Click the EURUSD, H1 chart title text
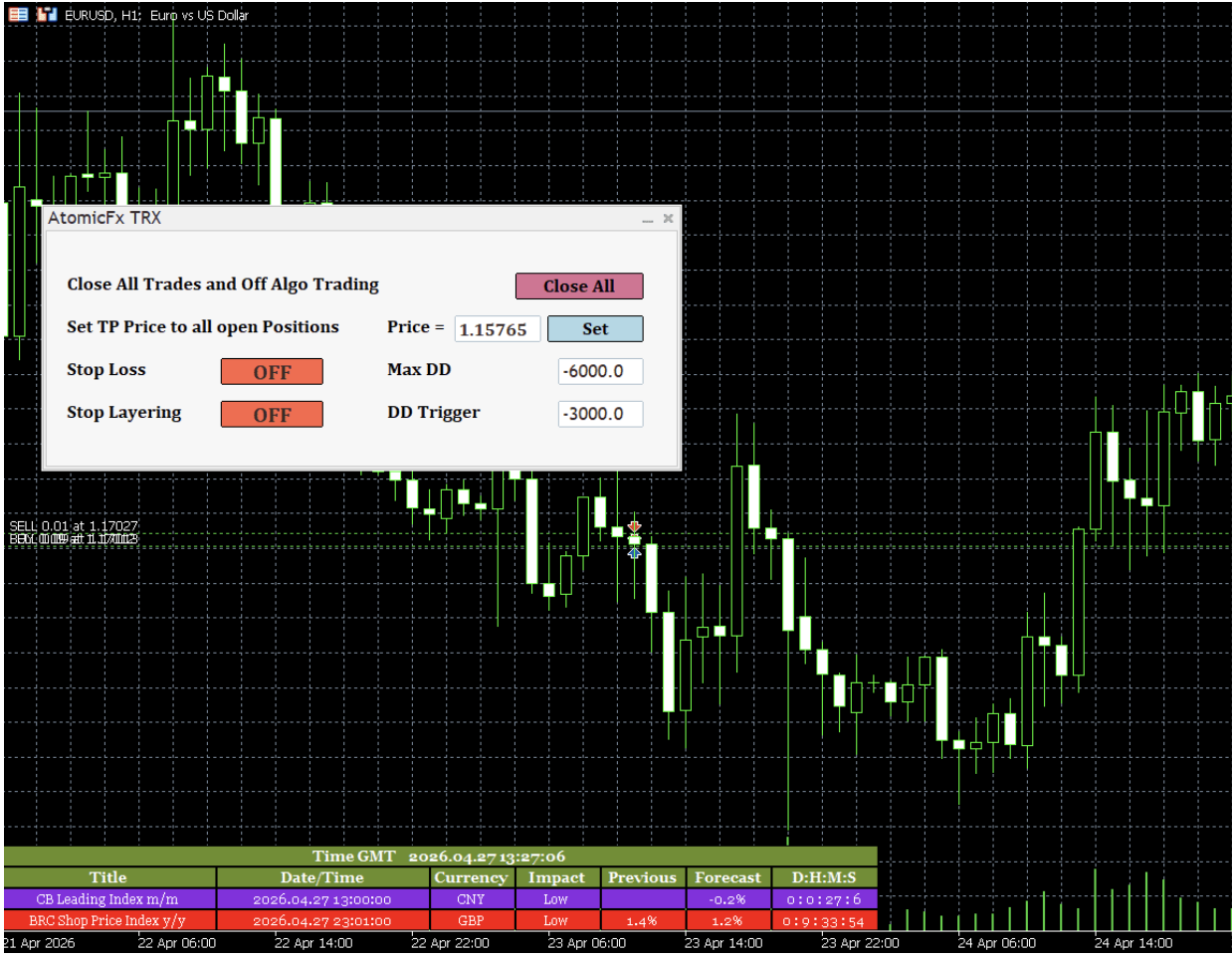Screen dimensions: 1232x957 click(x=156, y=15)
